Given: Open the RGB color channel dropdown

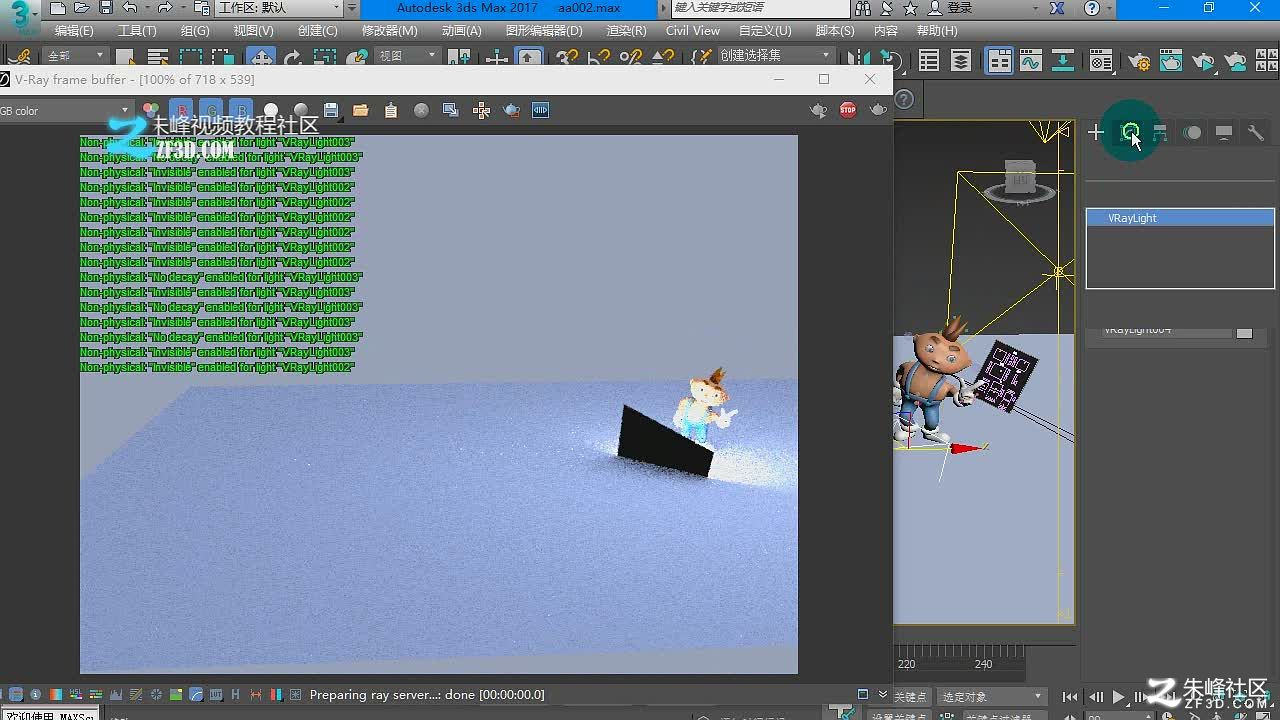Looking at the screenshot, I should click(x=65, y=110).
